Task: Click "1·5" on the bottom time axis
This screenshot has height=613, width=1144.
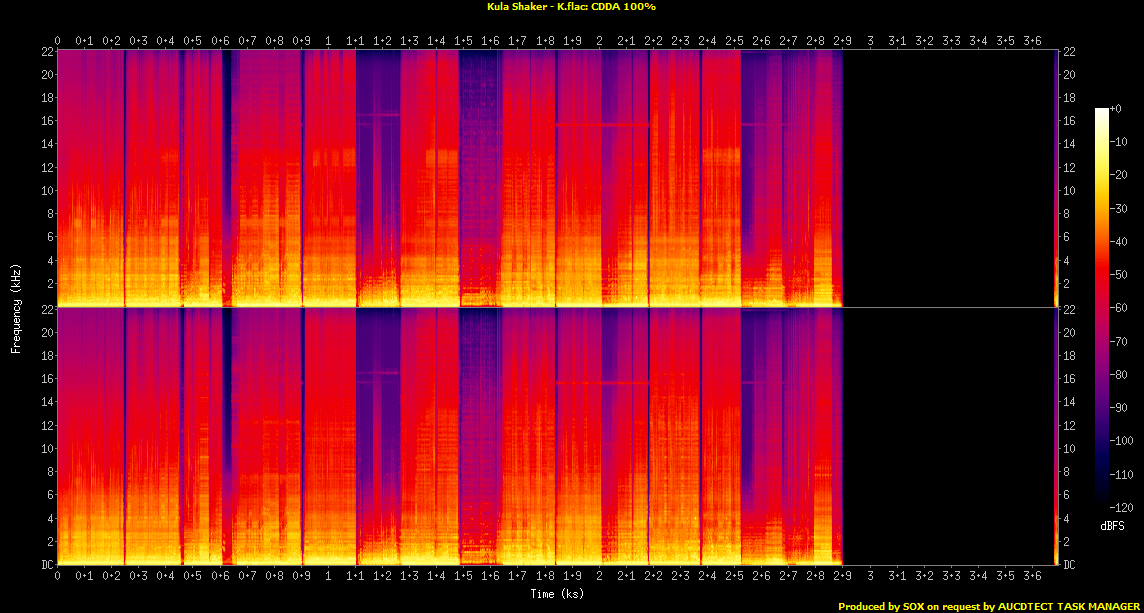Action: (x=464, y=576)
